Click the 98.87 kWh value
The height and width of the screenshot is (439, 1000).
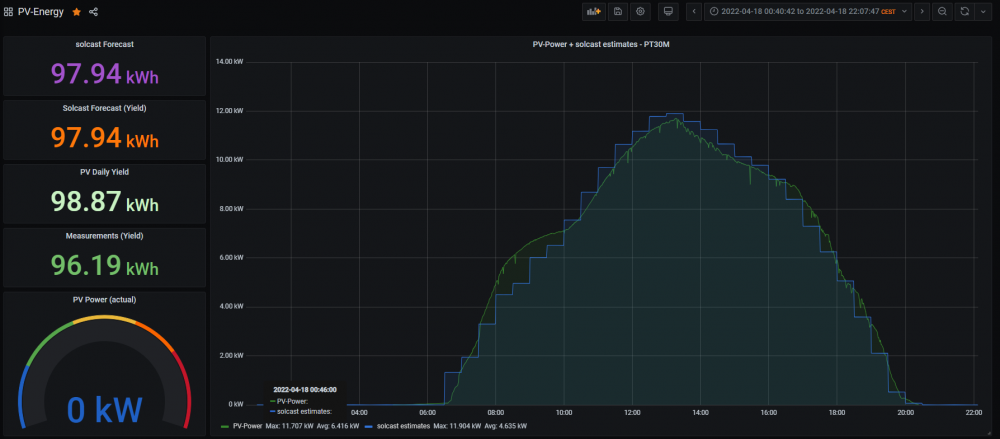105,202
